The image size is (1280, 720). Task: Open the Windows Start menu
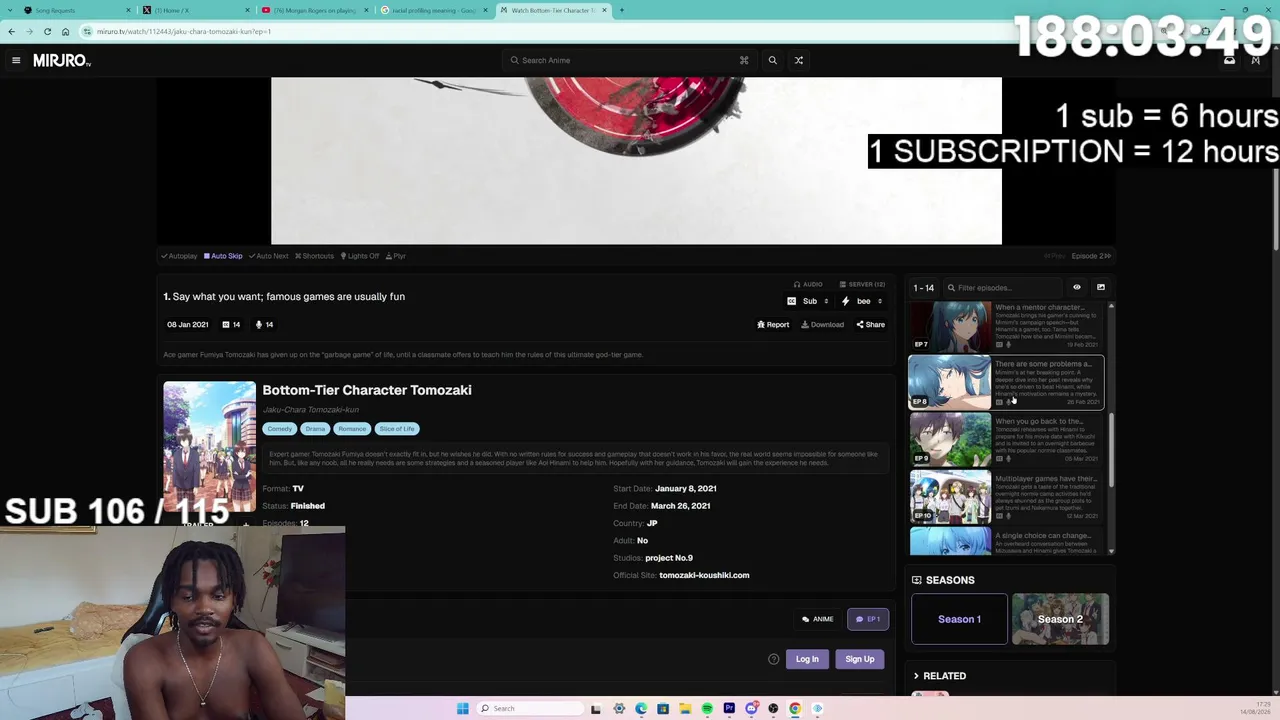coord(463,709)
